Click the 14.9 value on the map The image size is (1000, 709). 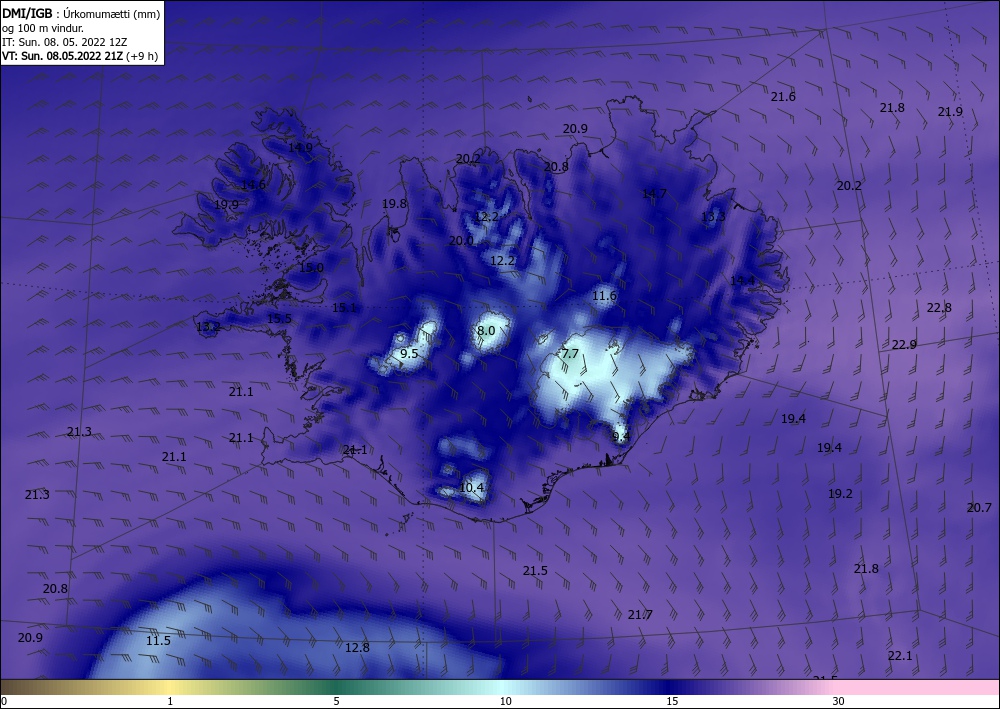coord(300,147)
